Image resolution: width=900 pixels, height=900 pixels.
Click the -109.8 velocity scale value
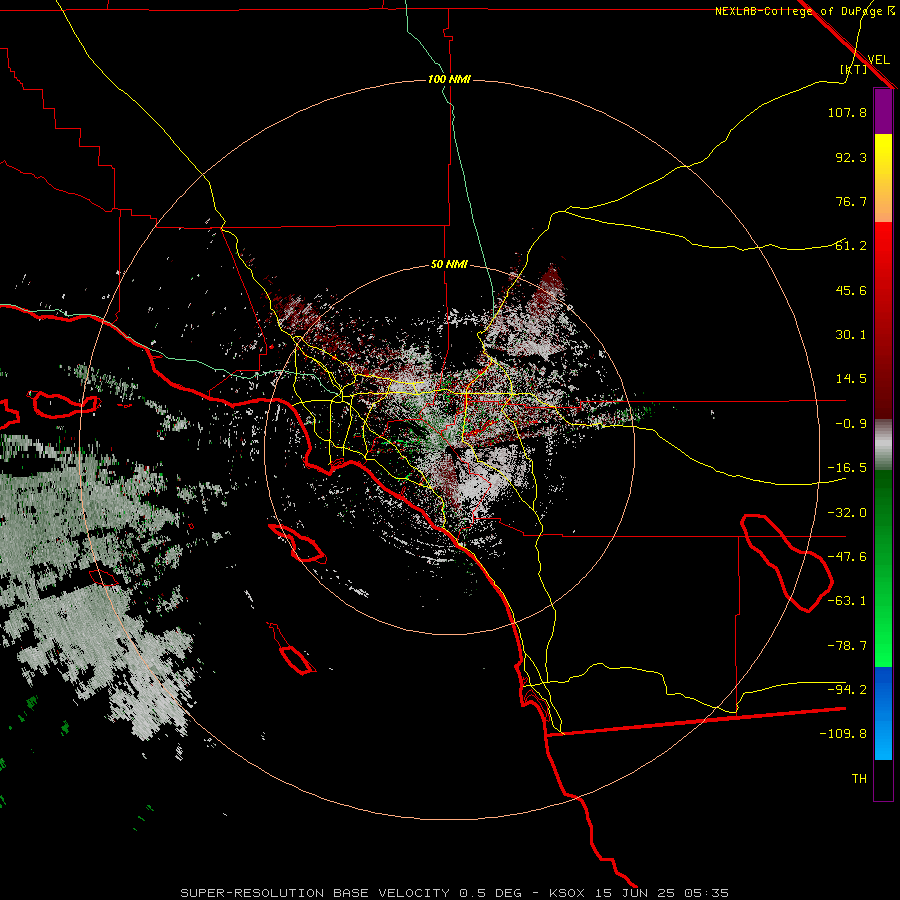coord(843,734)
